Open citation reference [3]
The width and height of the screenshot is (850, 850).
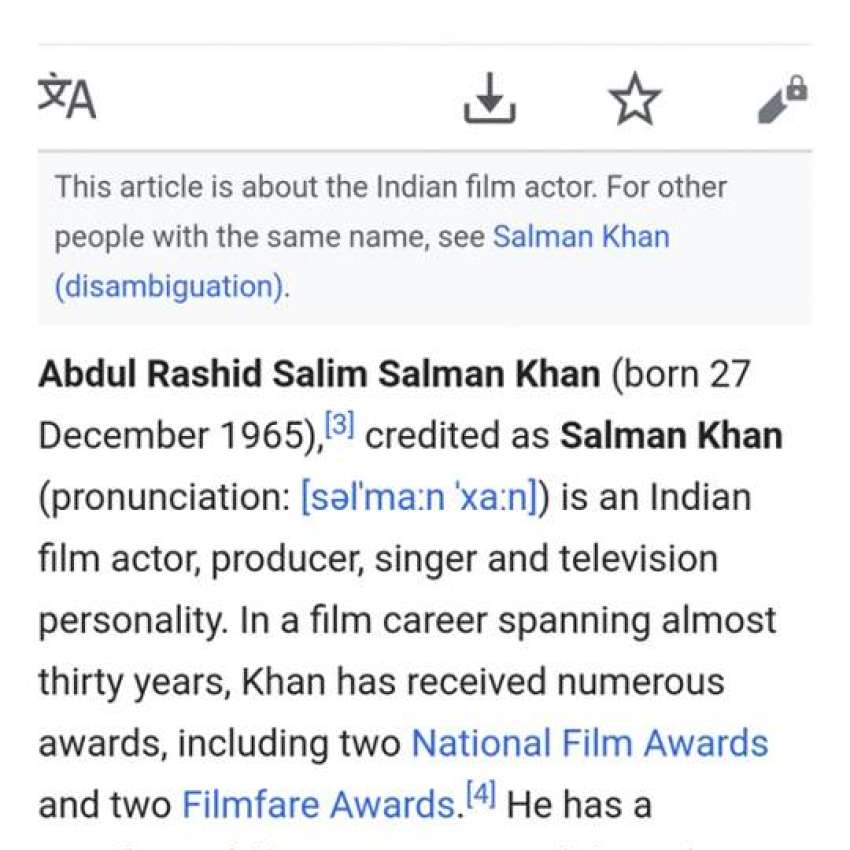coord(340,425)
